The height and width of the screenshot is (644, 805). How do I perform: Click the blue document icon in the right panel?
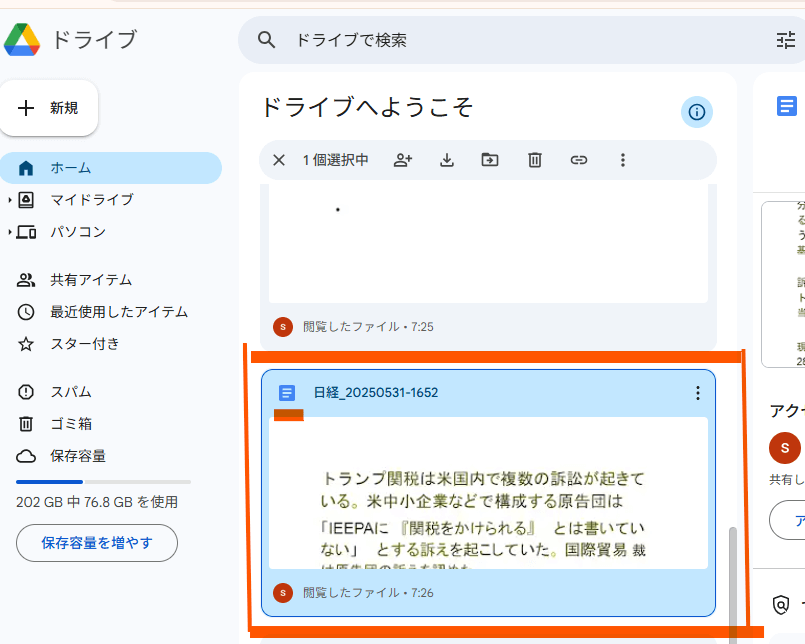click(x=787, y=106)
